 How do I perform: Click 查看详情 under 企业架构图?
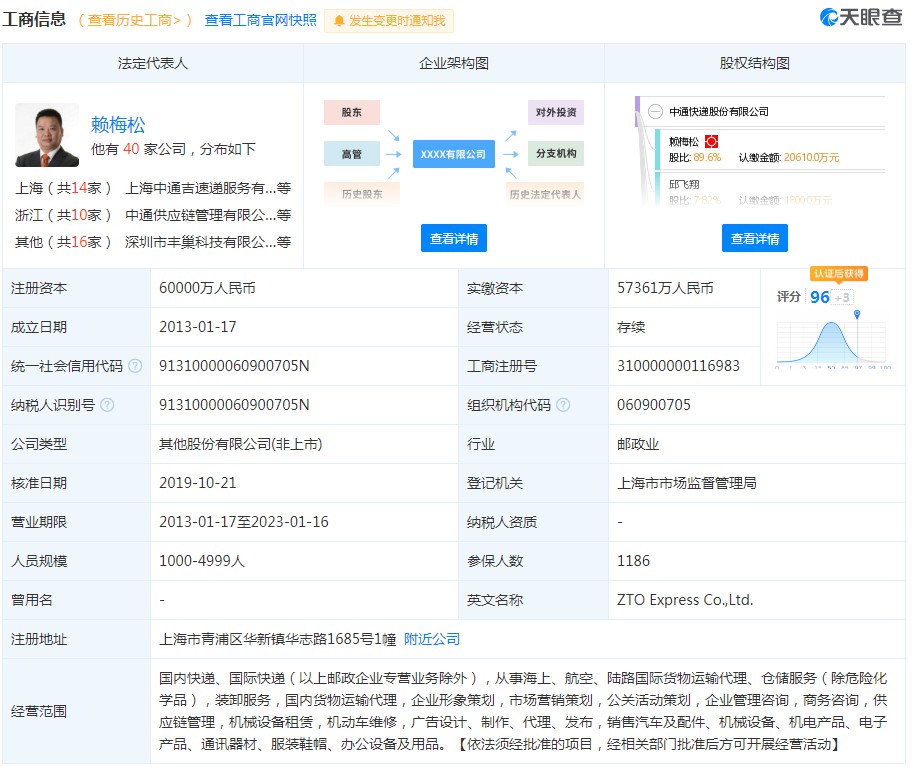(x=454, y=238)
